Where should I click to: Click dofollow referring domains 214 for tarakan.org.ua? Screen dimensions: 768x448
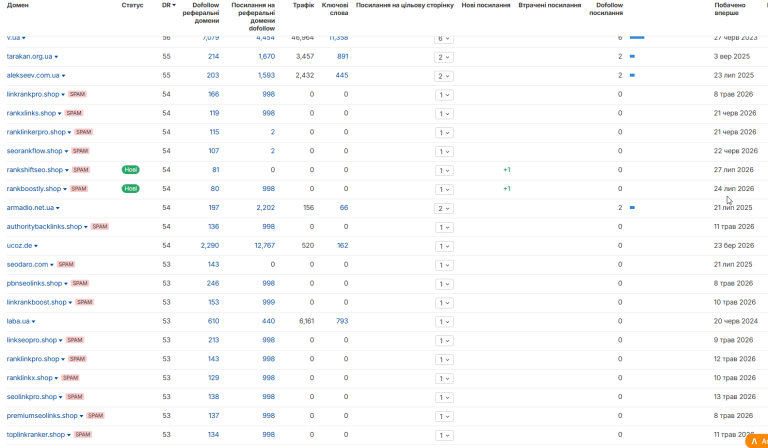tap(213, 56)
